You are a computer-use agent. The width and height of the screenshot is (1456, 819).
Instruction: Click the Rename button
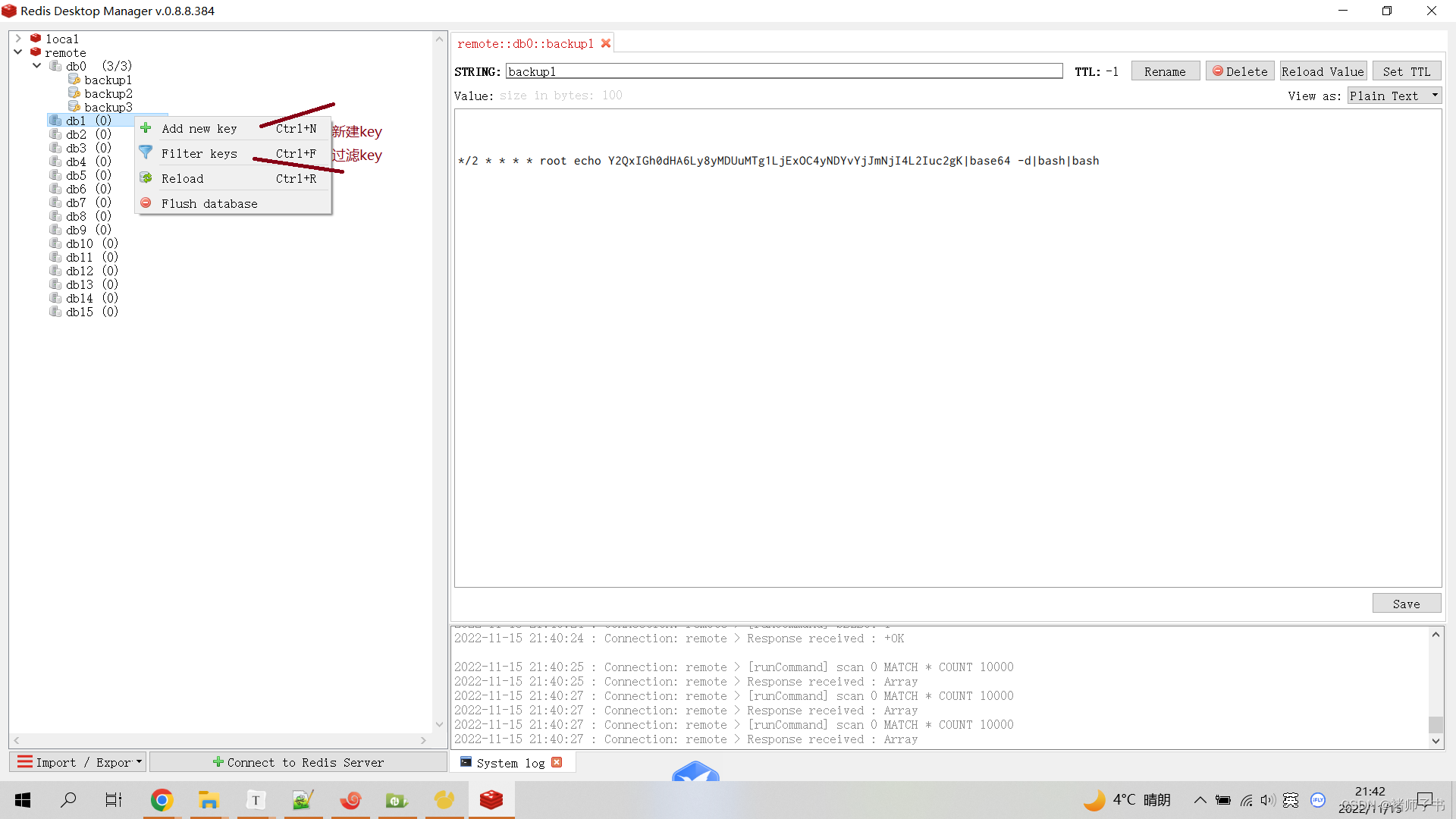[1165, 71]
